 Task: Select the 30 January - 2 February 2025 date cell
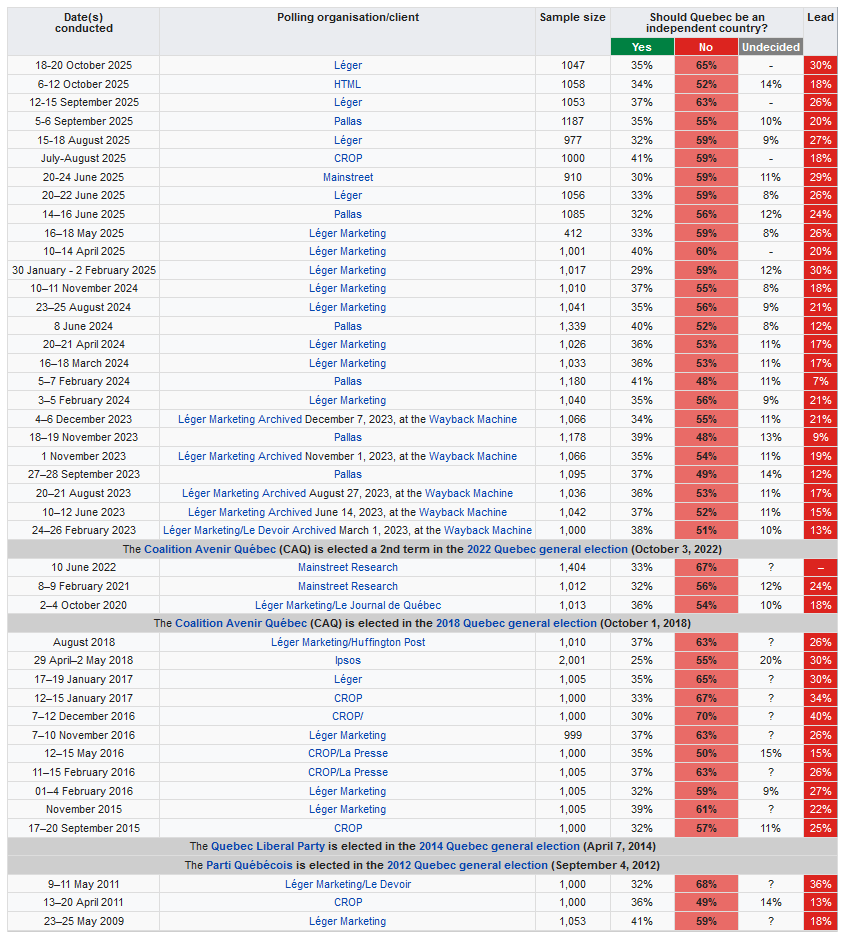[84, 270]
